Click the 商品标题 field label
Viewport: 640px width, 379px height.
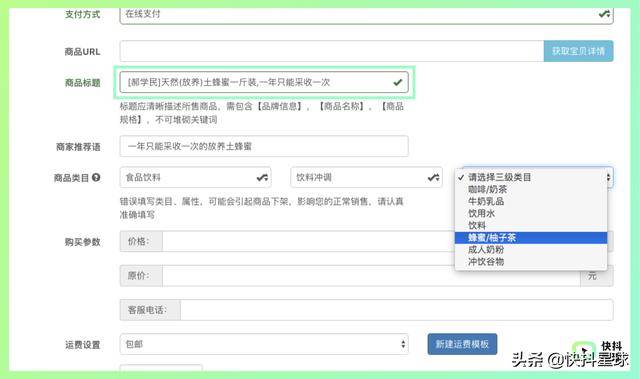[82, 83]
